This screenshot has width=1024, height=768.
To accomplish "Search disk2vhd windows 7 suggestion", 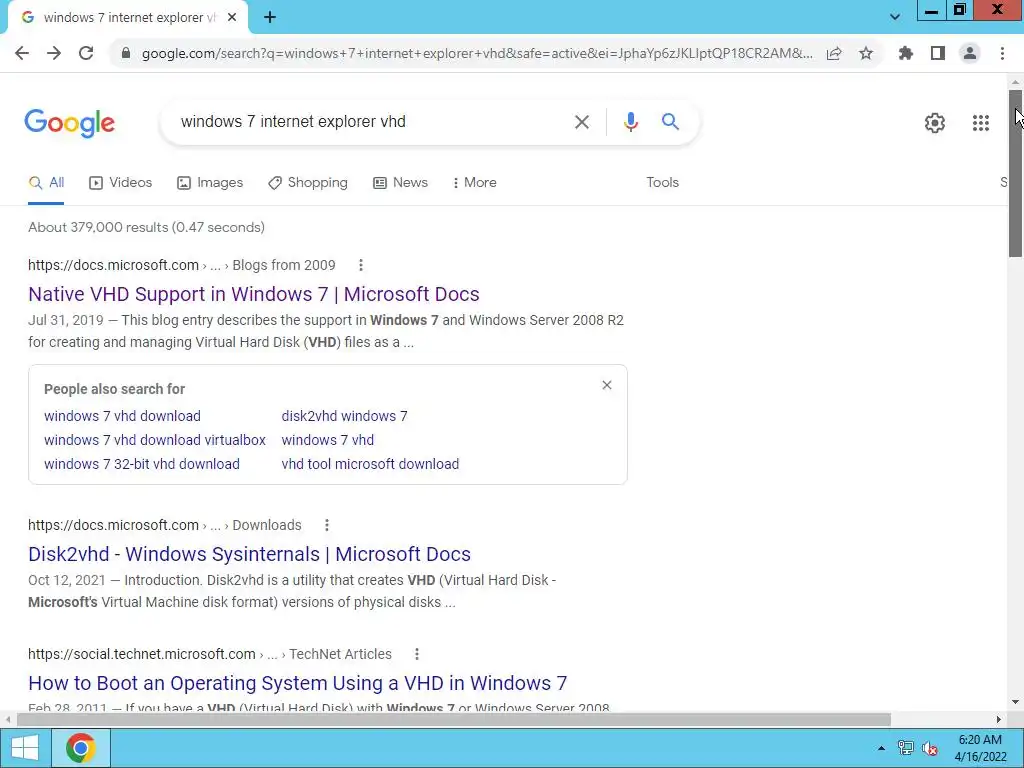I will pos(344,416).
